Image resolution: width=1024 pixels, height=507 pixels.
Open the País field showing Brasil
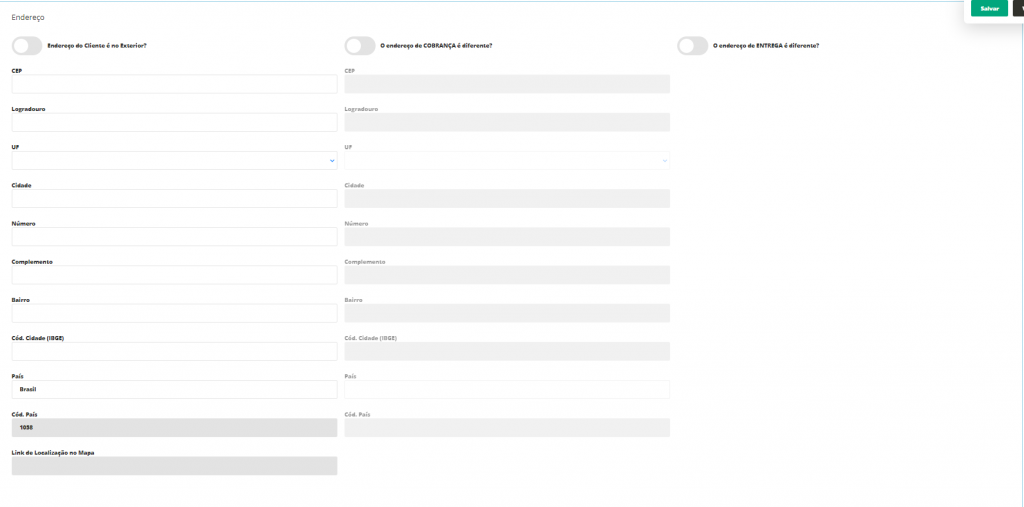click(174, 390)
